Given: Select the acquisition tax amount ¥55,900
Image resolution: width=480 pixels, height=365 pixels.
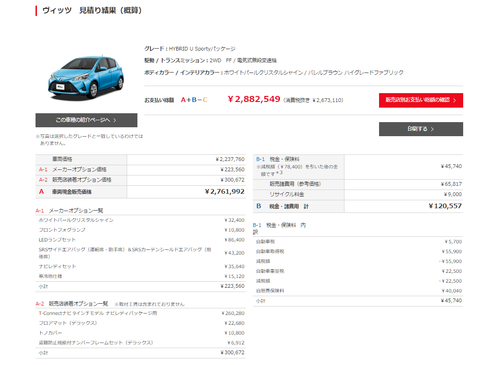Looking at the screenshot, I should pos(452,252).
